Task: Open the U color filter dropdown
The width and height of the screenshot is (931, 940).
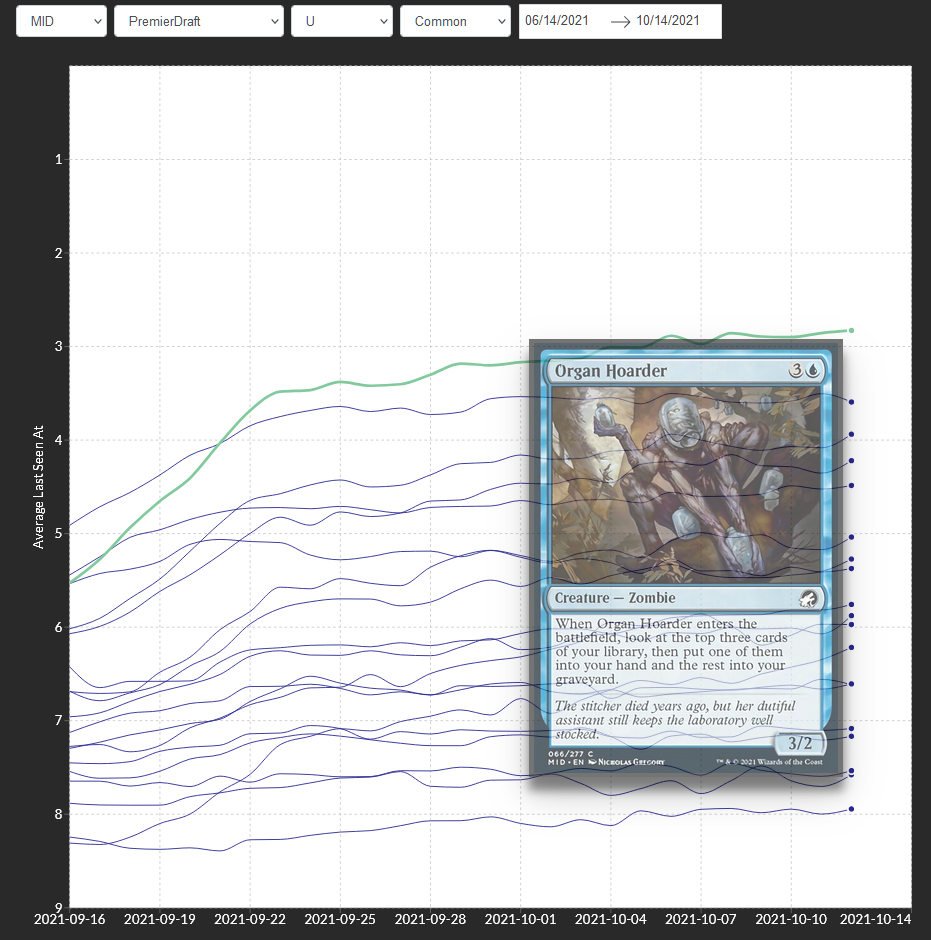Action: (342, 22)
